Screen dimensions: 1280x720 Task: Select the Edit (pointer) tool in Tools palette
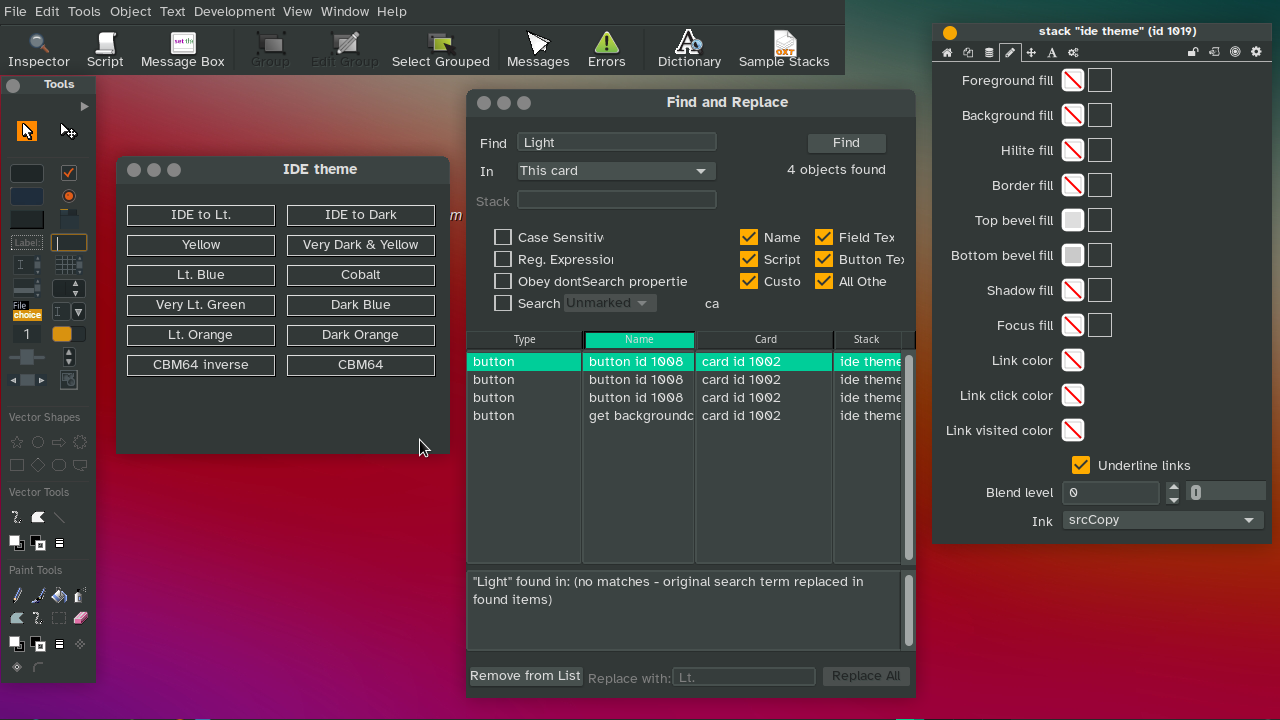(x=68, y=131)
